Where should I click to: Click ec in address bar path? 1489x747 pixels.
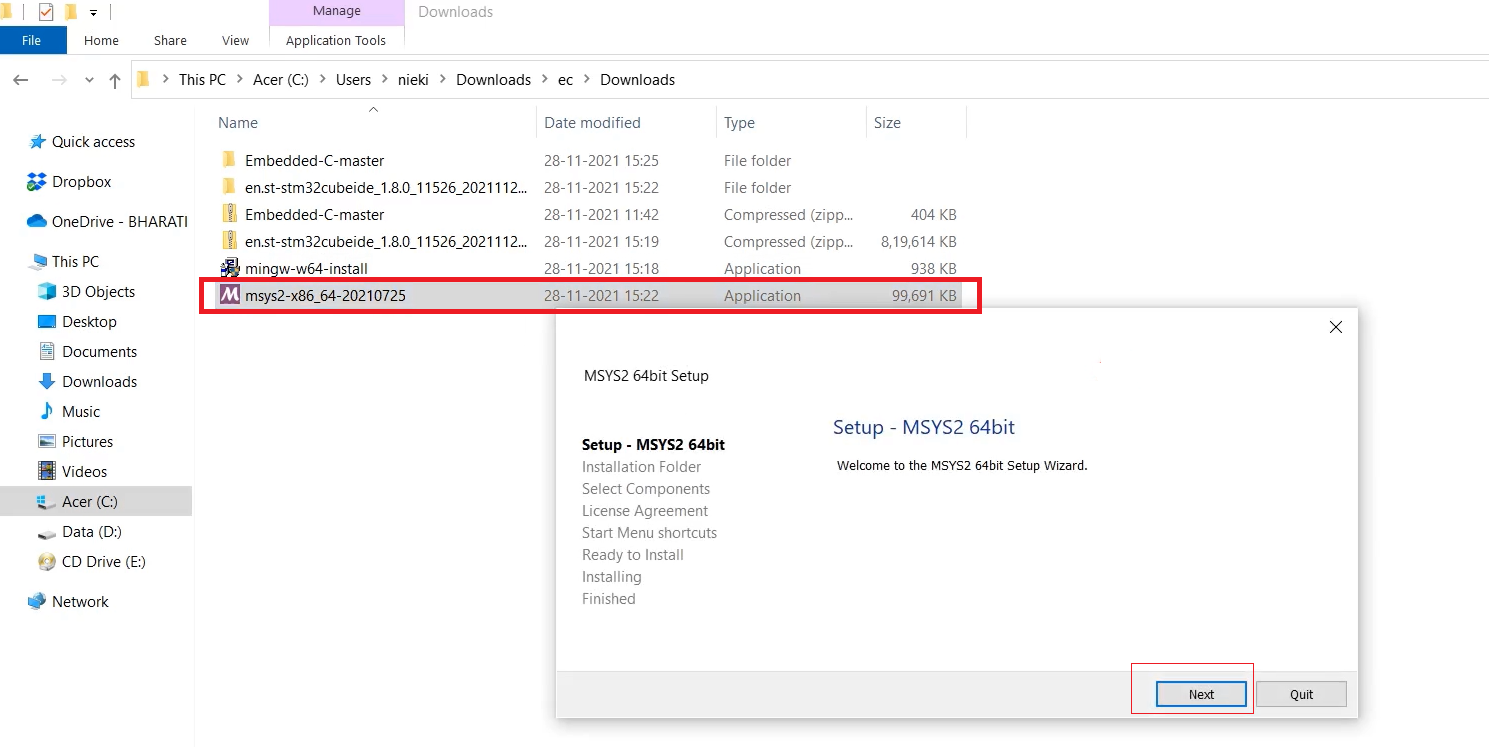[565, 80]
